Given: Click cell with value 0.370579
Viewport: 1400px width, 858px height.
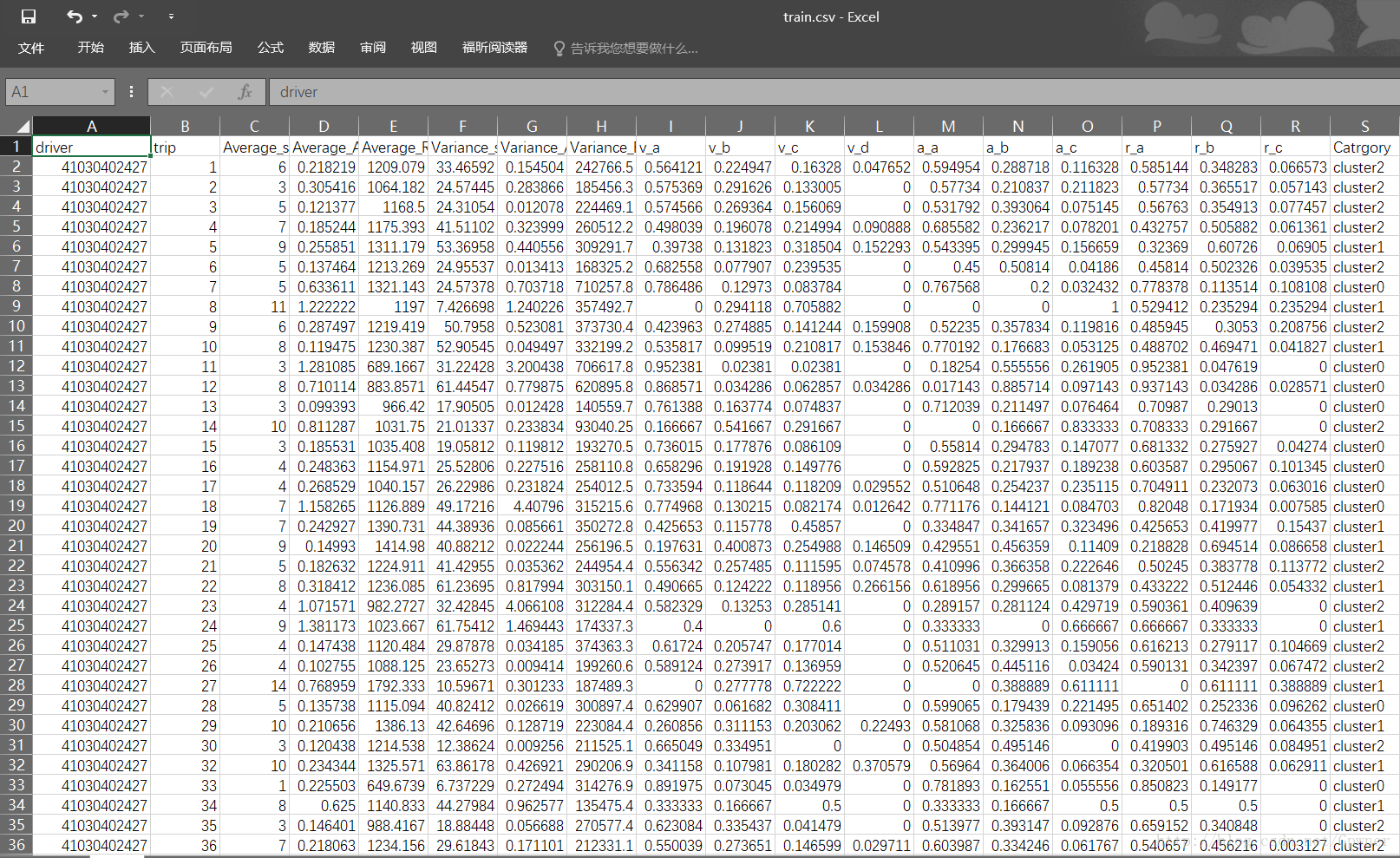Looking at the screenshot, I should point(879,765).
